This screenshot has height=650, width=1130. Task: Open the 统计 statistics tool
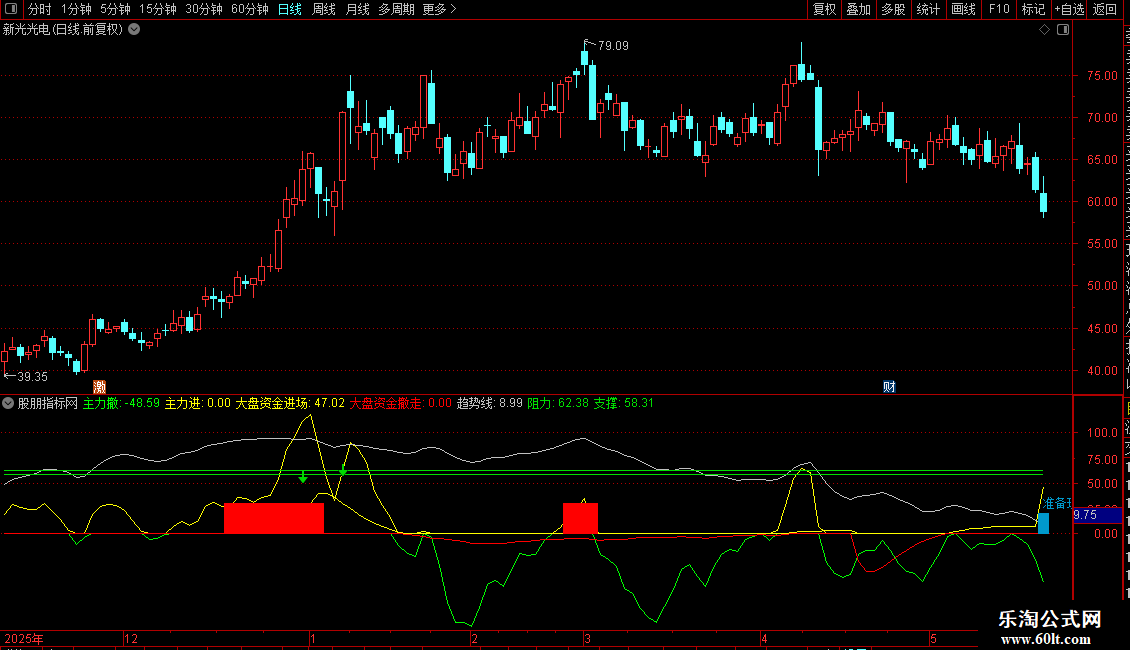pyautogui.click(x=928, y=9)
